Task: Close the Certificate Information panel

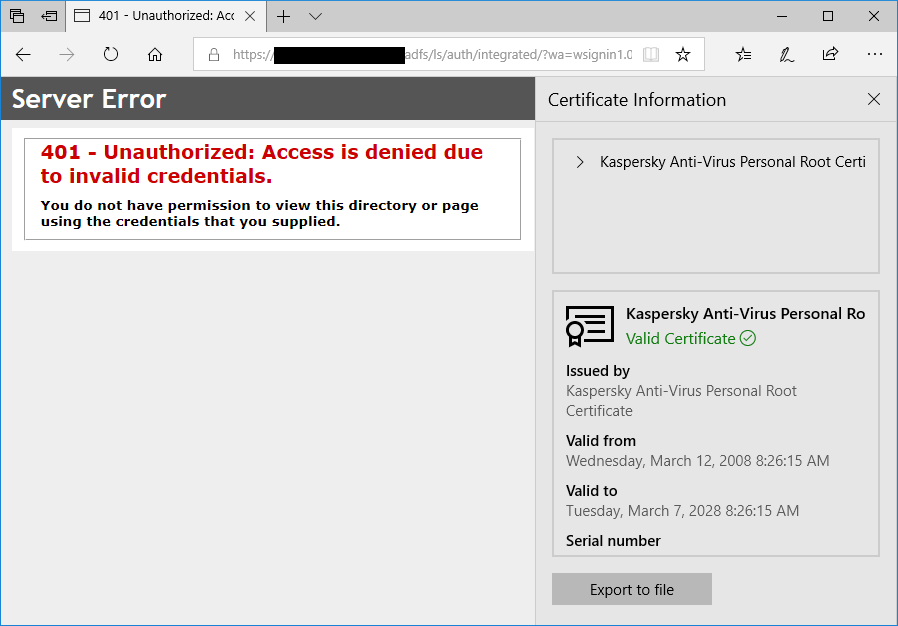Action: [874, 99]
